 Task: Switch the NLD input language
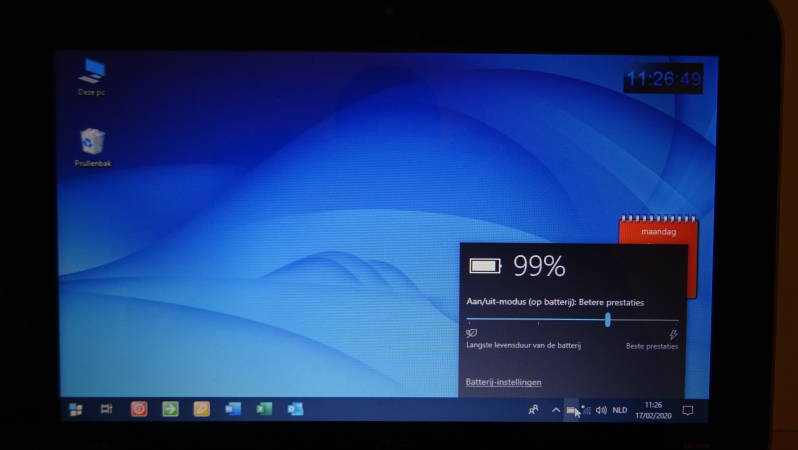620,410
